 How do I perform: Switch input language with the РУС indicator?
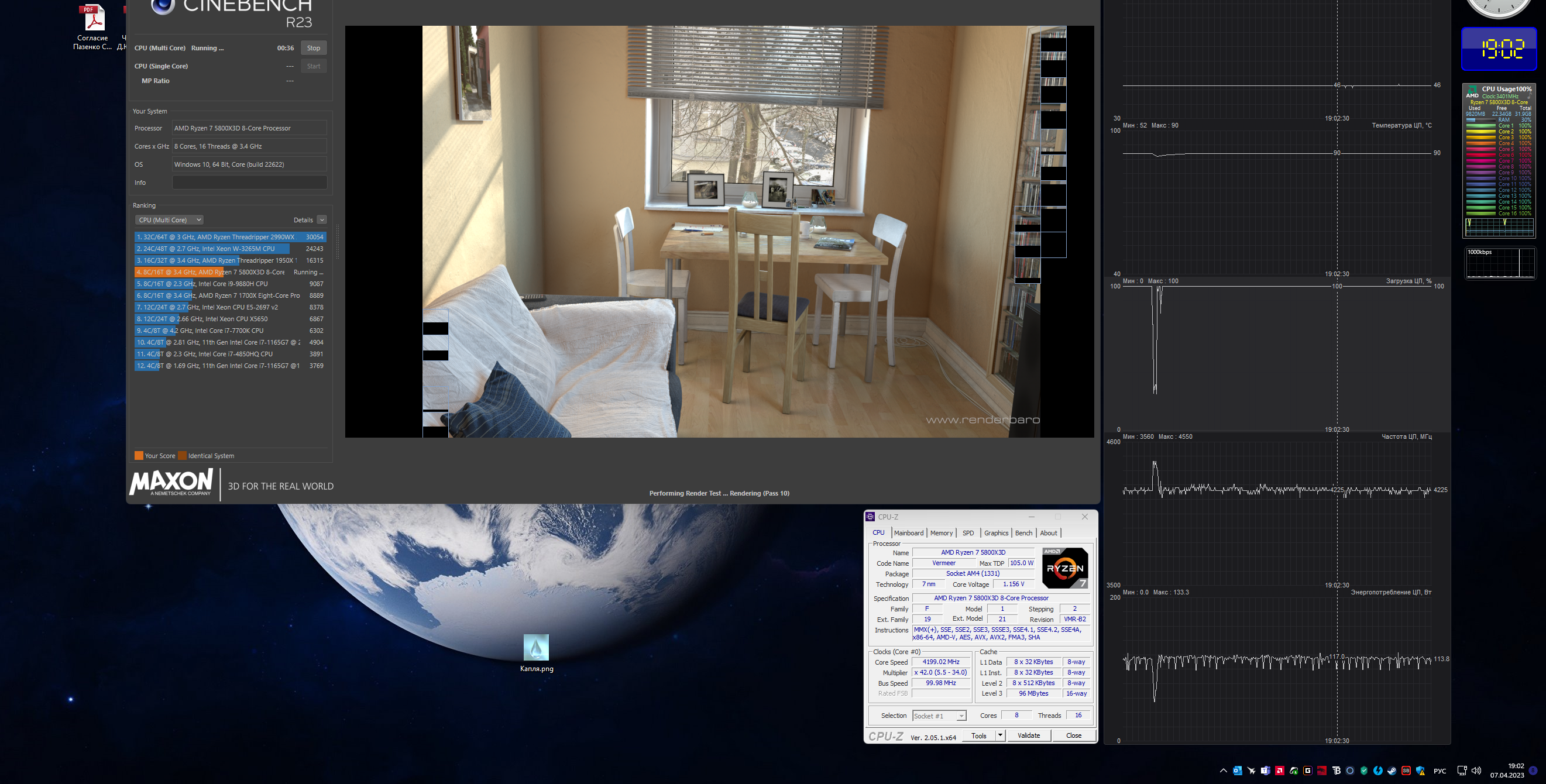[x=1440, y=771]
